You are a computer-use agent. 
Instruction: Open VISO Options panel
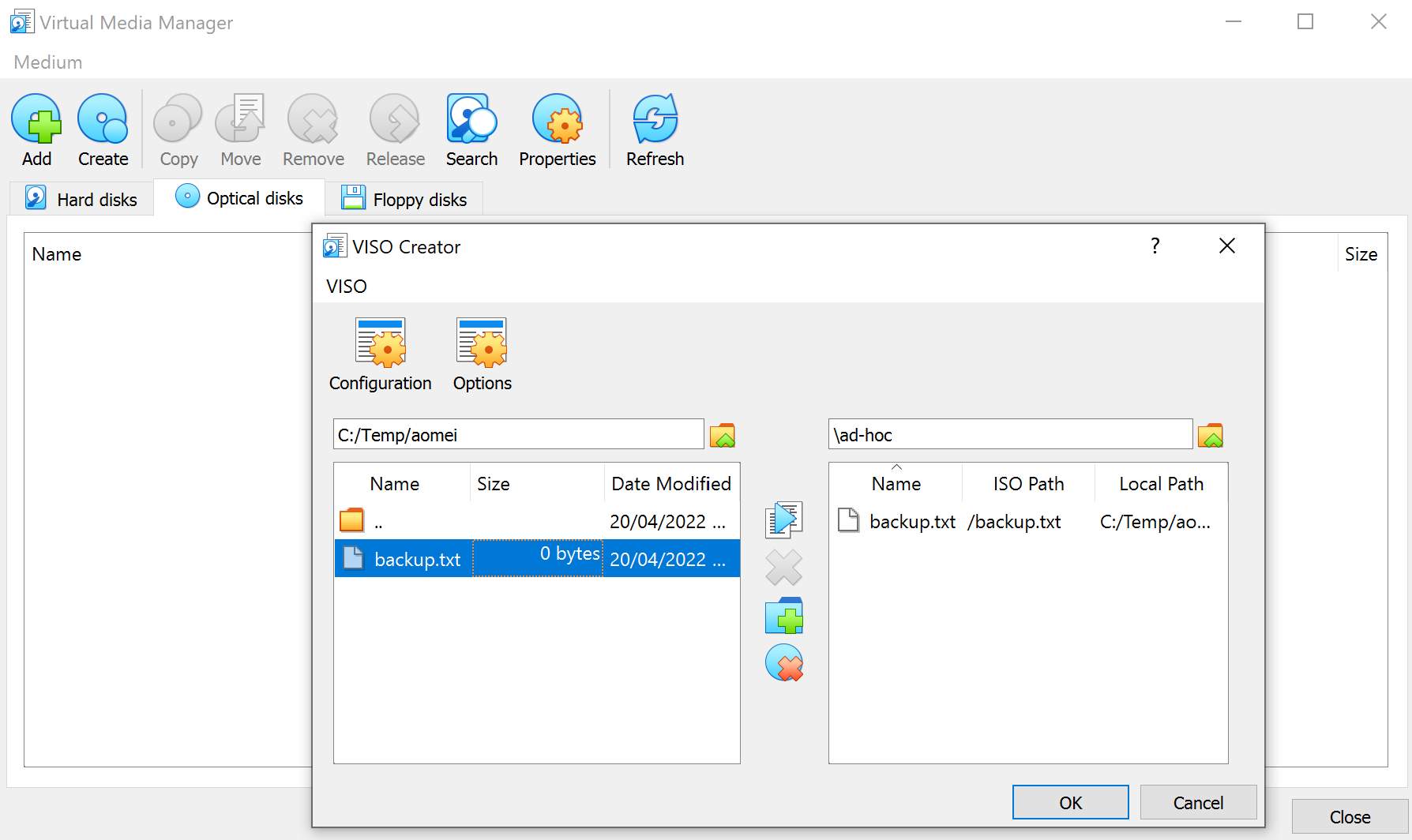[x=482, y=343]
